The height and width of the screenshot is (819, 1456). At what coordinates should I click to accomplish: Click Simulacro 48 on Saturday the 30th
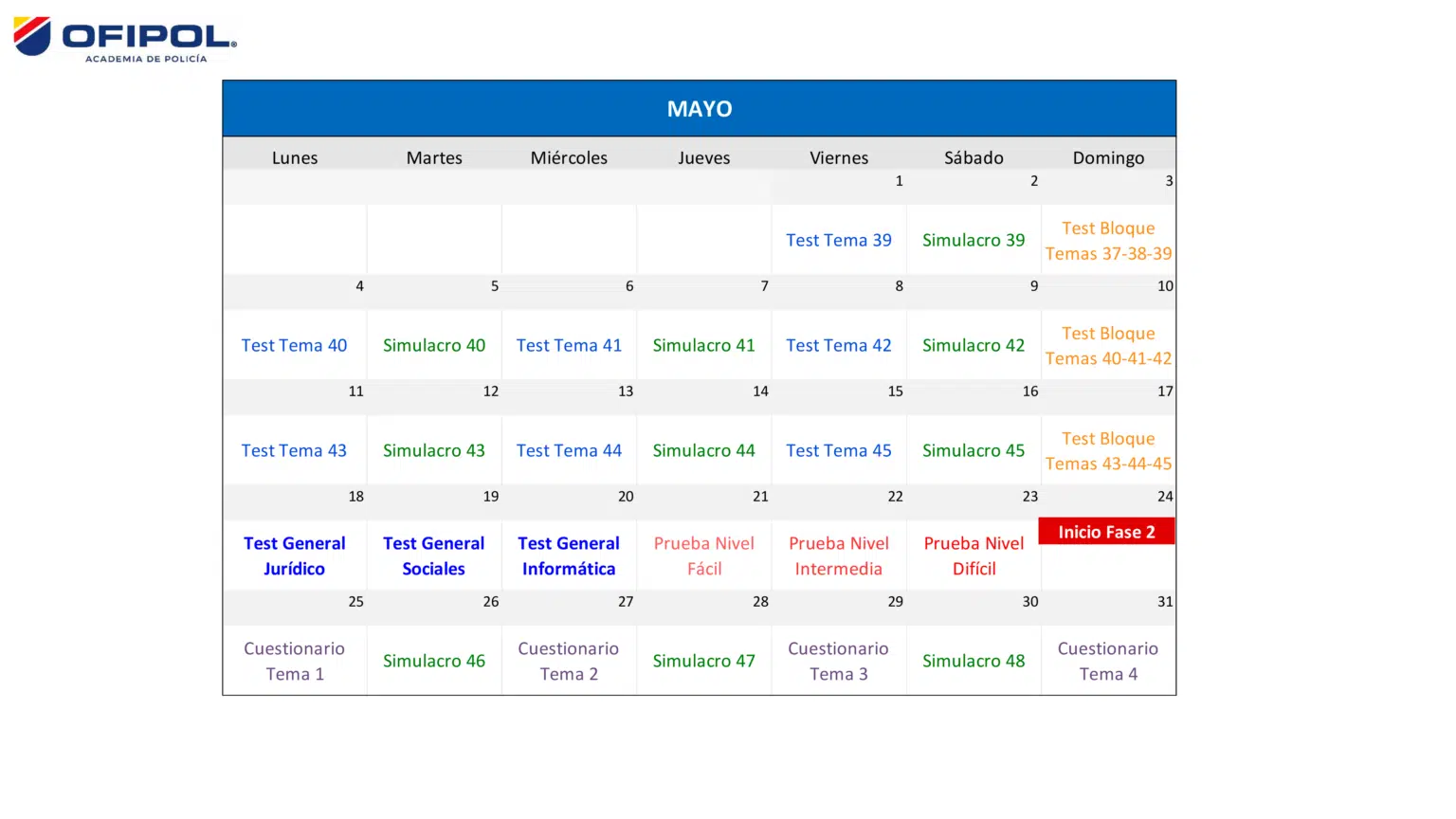tap(974, 661)
